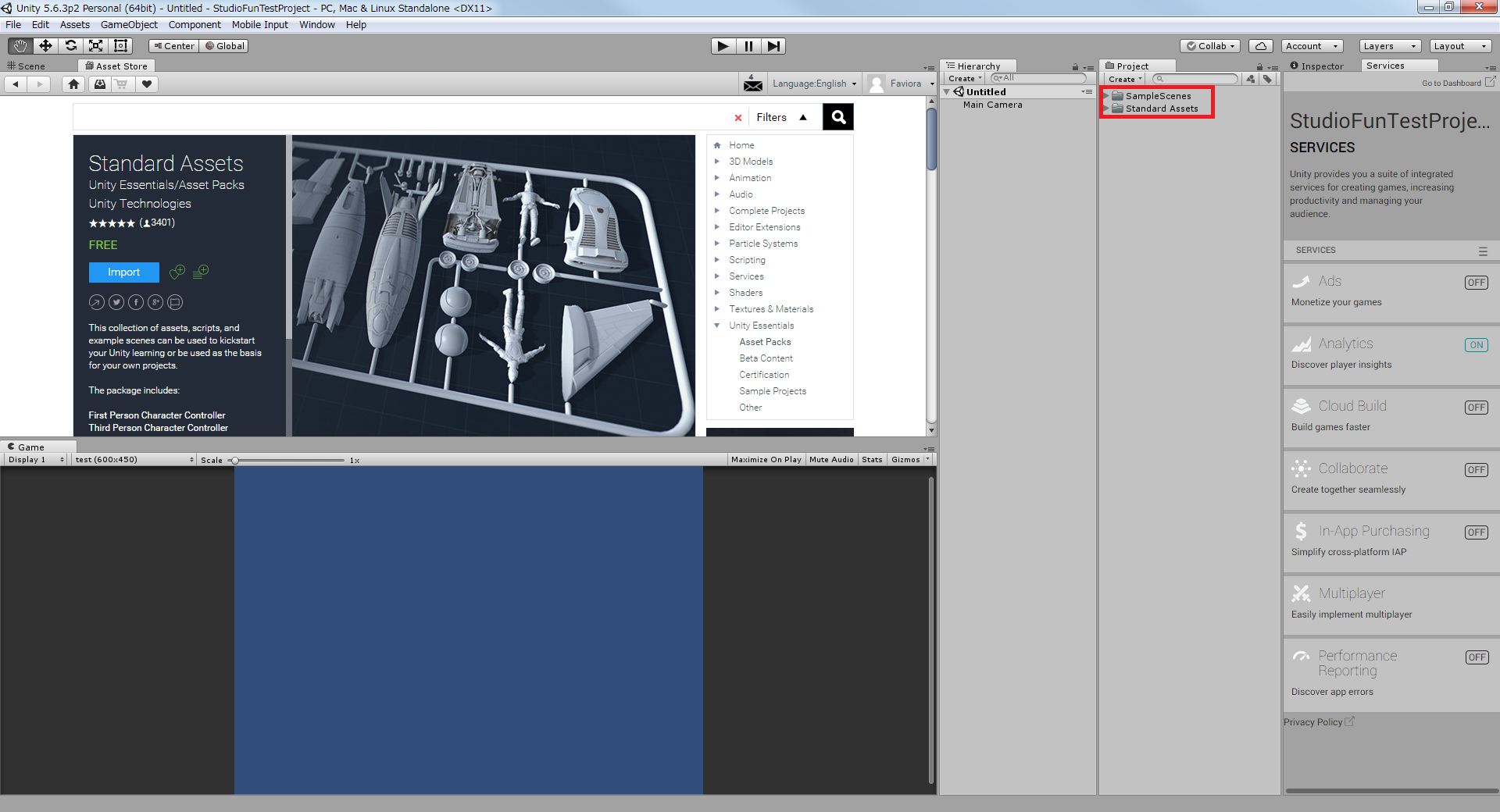
Task: Select the Rect Transform tool
Action: point(120,46)
